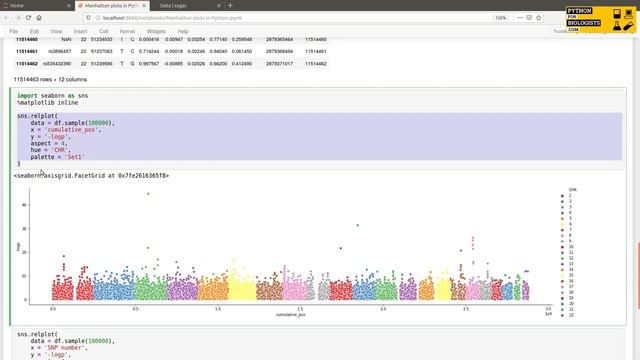Click the "x = 'SNP number'" line in the lower cell
The image size is (640, 360).
coord(59,348)
